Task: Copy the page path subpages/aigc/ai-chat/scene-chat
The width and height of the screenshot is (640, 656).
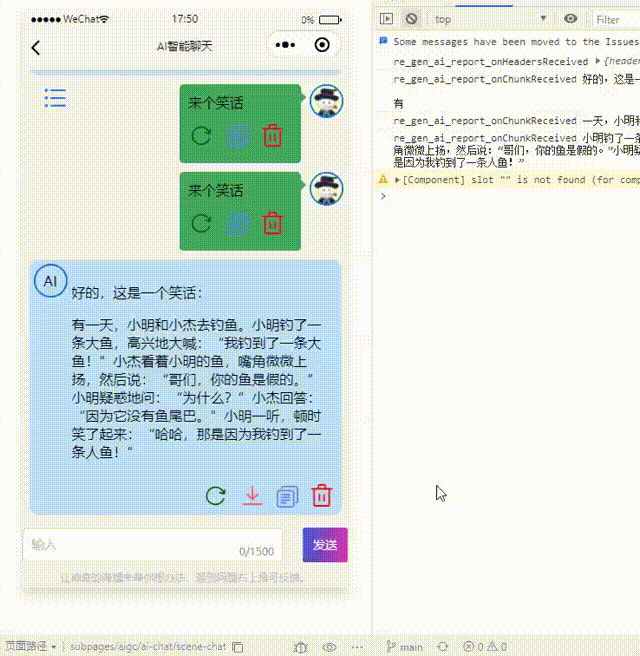Action: pos(238,647)
